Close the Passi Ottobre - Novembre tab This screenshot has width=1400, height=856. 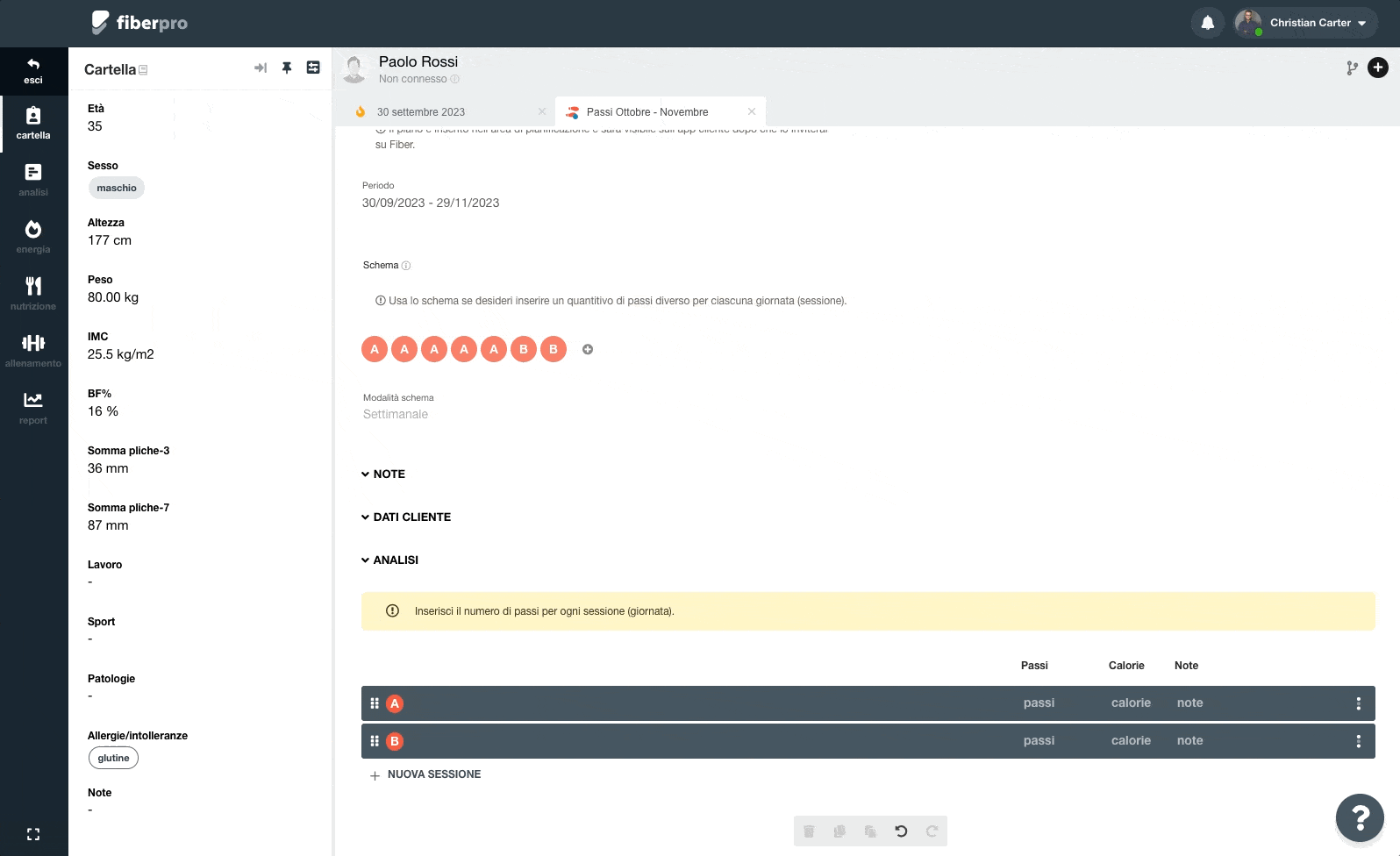coord(752,111)
